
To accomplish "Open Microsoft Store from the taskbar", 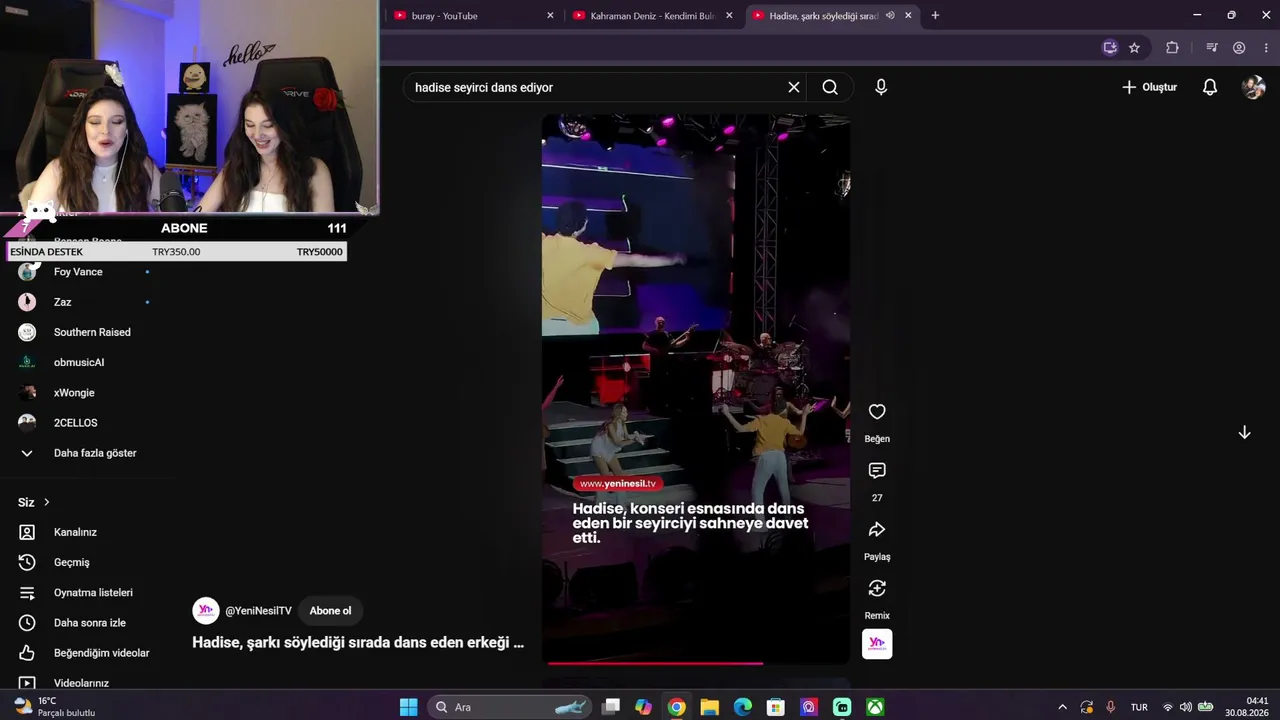I will point(776,707).
